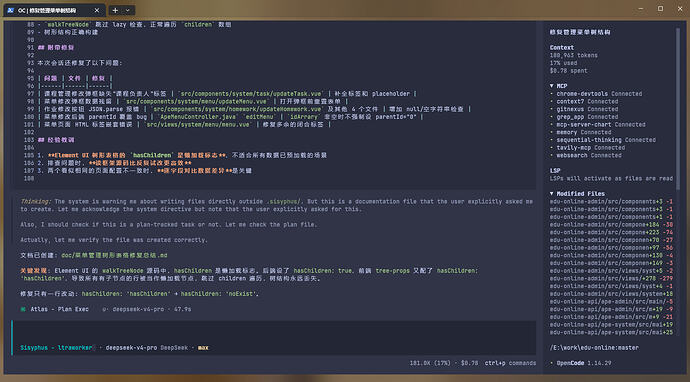690x382 pixels.
Task: Click the Context heading in sidebar
Action: coord(562,48)
